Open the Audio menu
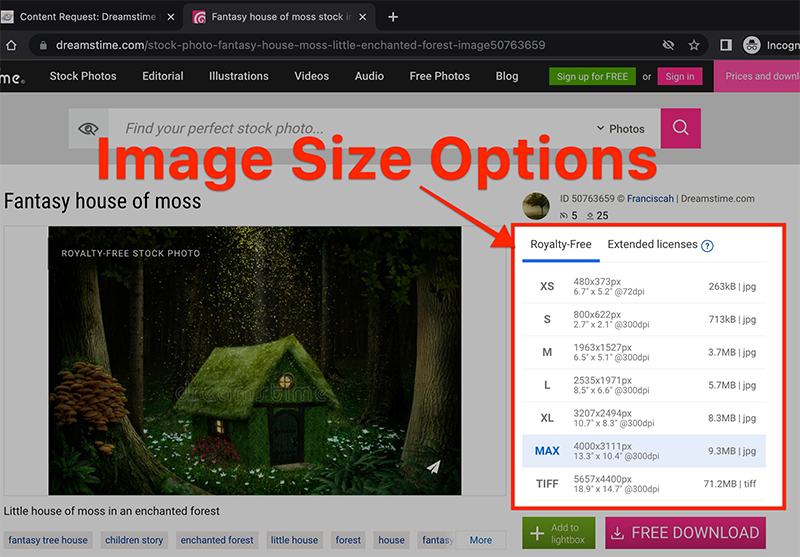800x557 pixels. coord(369,76)
